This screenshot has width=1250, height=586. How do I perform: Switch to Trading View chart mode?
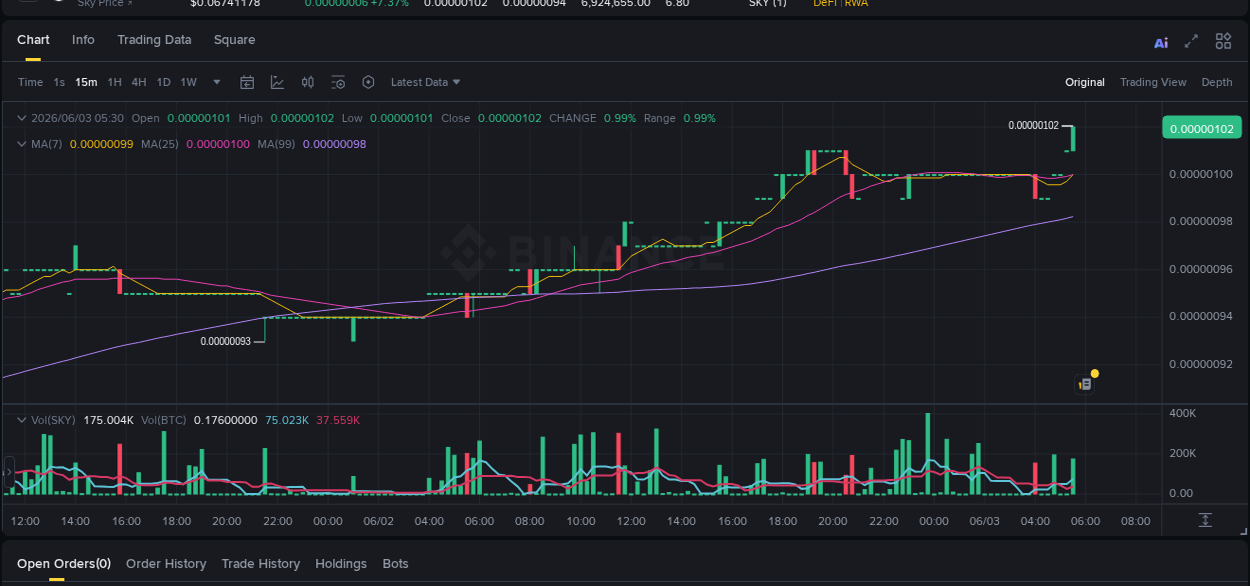[1153, 82]
